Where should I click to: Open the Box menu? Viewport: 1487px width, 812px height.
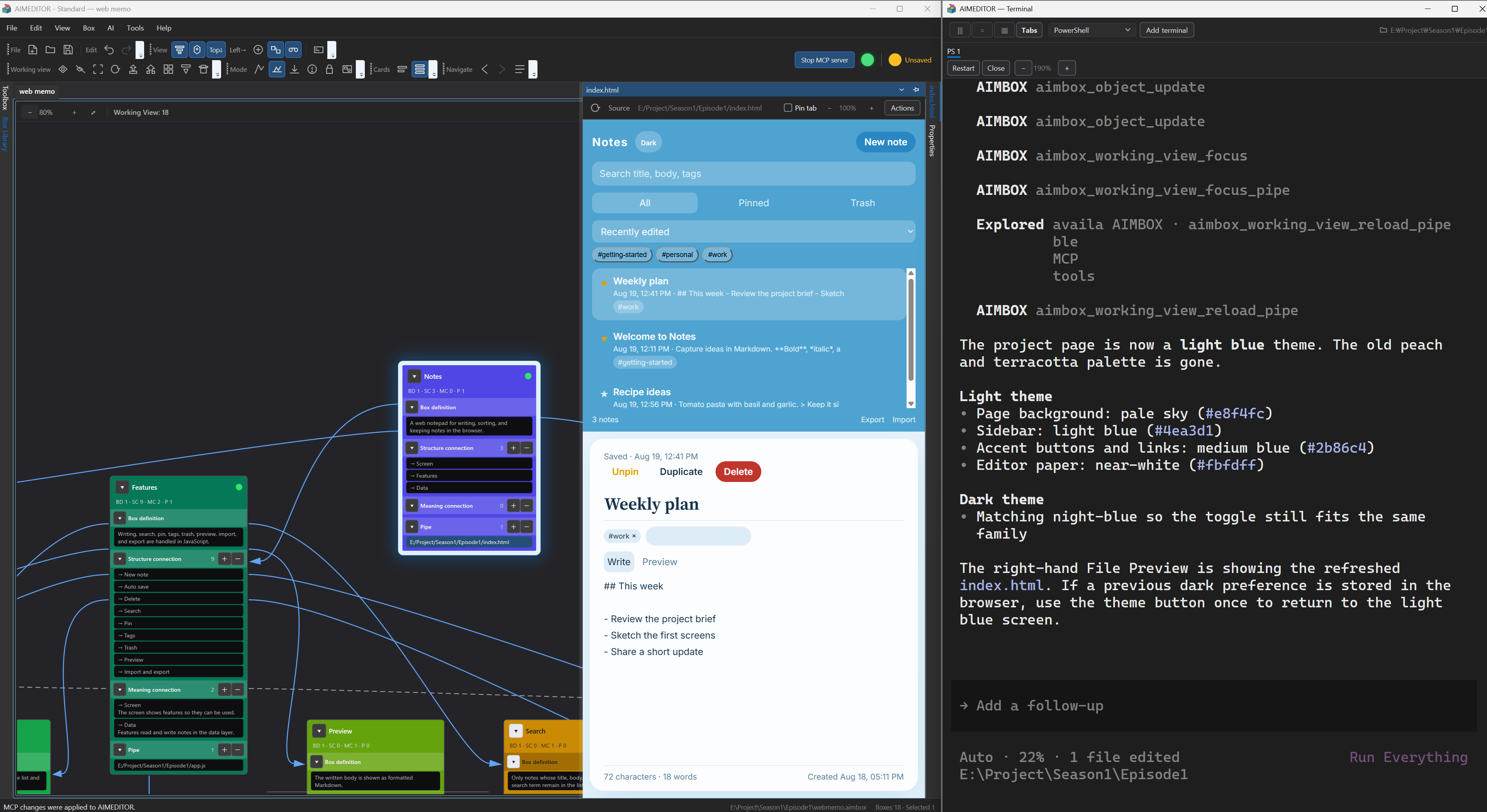pyautogui.click(x=88, y=28)
